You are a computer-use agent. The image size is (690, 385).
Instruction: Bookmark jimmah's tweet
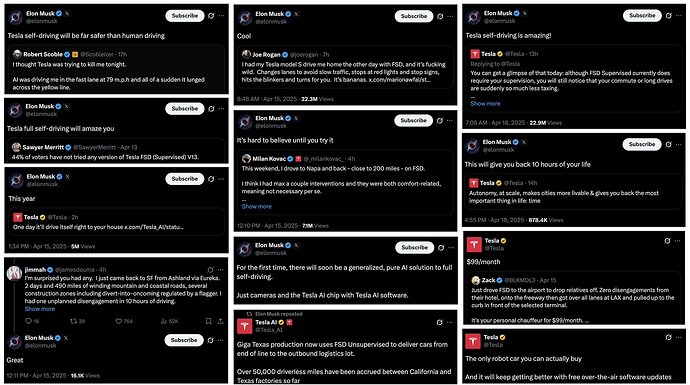click(x=208, y=321)
